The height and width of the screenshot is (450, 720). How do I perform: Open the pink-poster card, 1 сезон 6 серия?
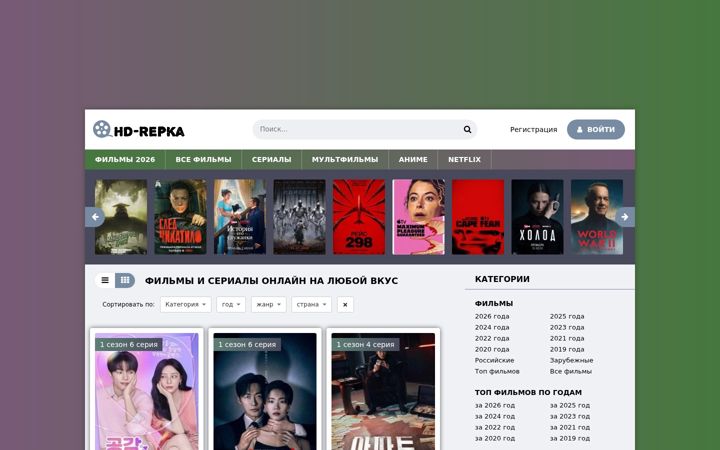click(x=147, y=391)
